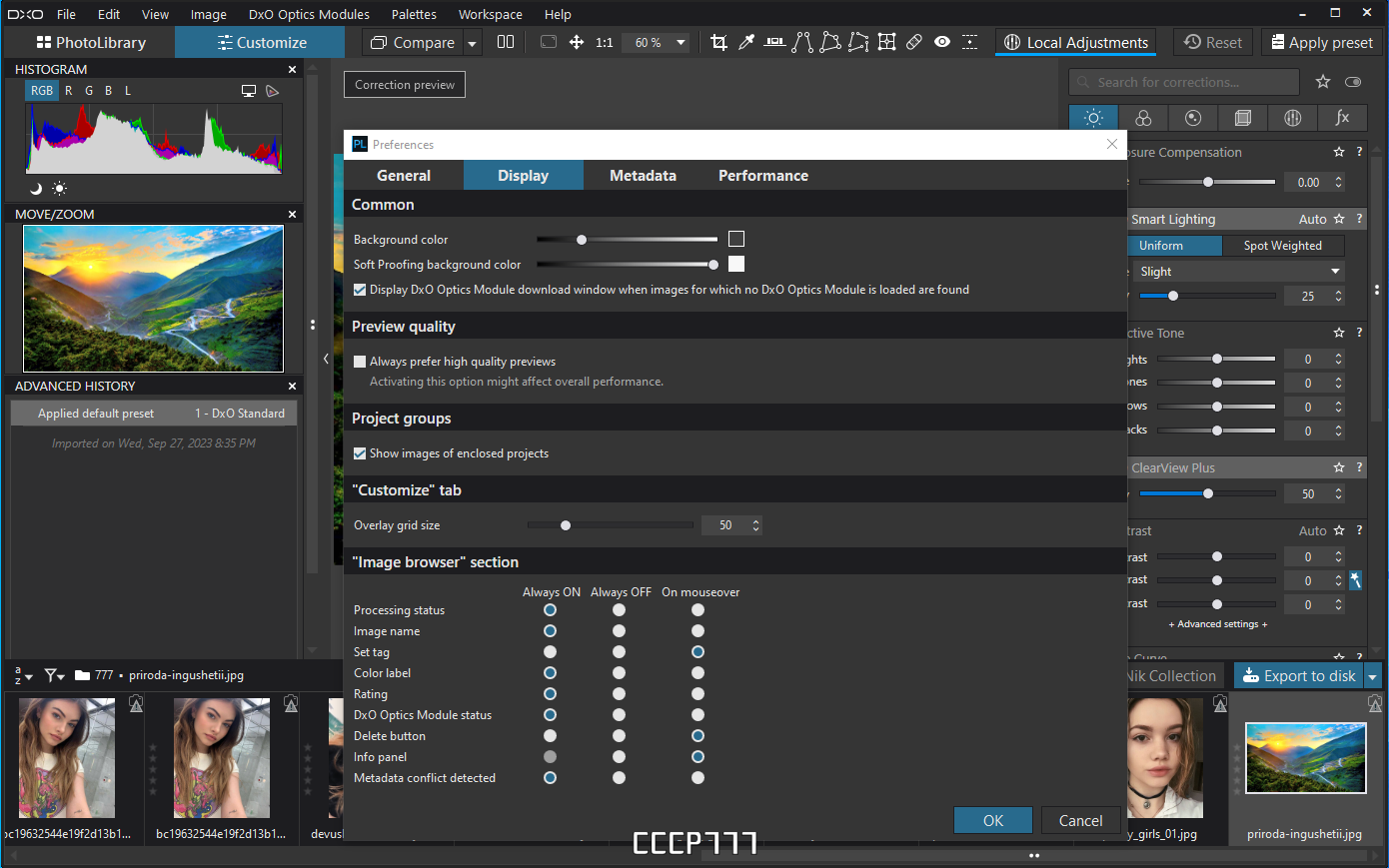
Task: Click the Move hand pan tool
Action: pyautogui.click(x=577, y=42)
